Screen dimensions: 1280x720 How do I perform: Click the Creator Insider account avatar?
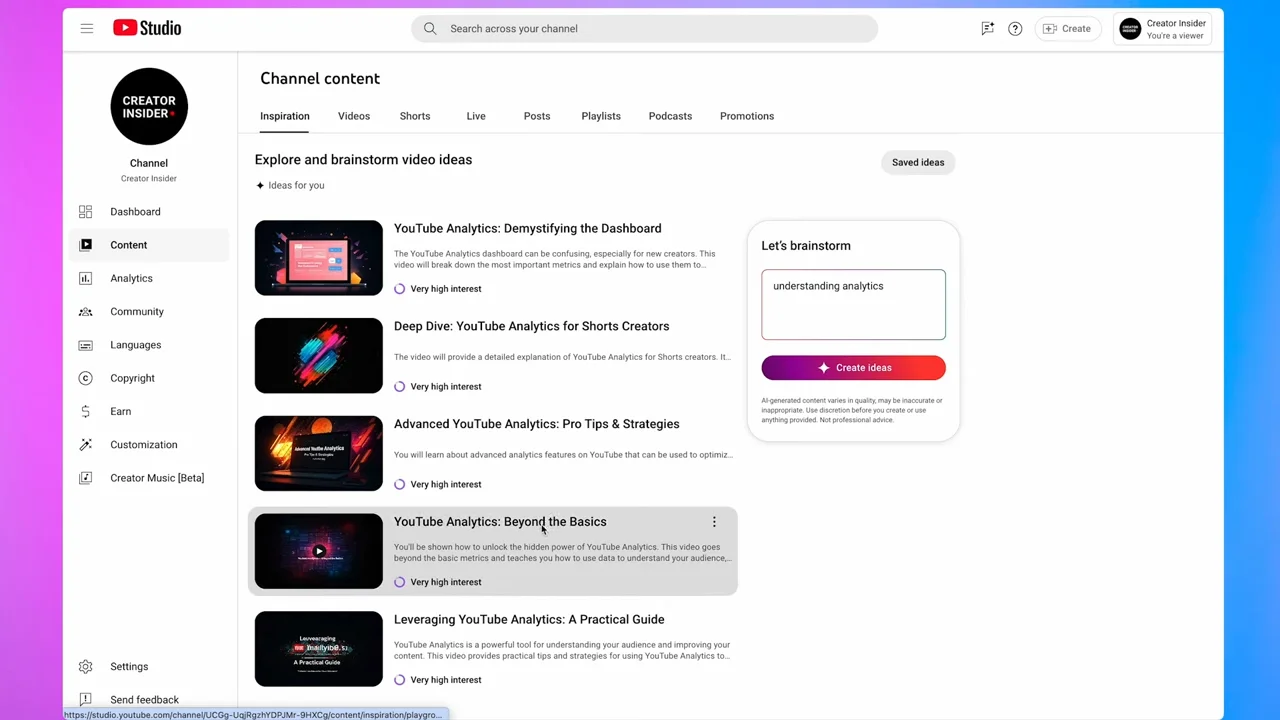point(1130,29)
